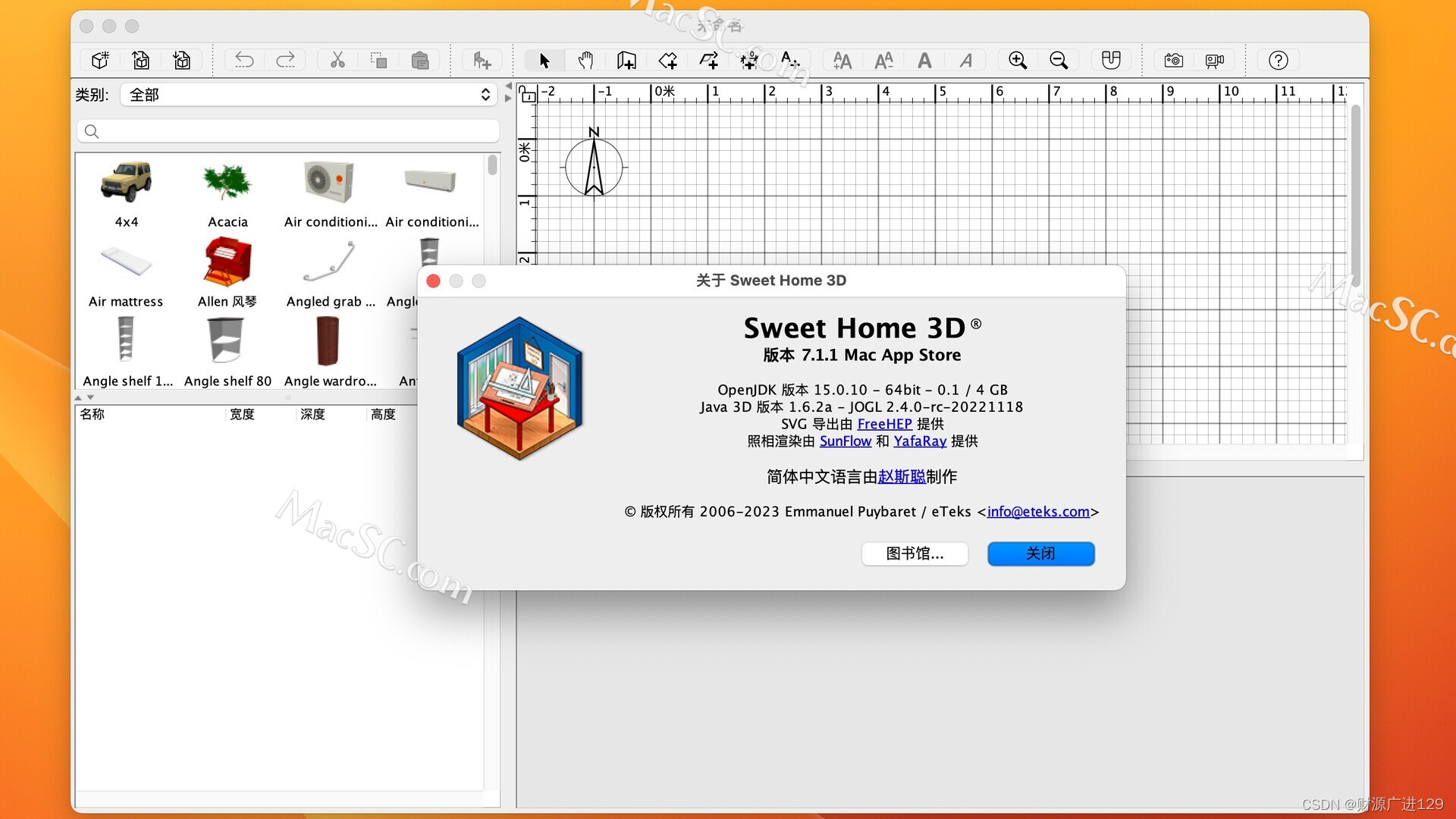Click right splitter arrow beside plan
The height and width of the screenshot is (819, 1456).
click(x=508, y=99)
